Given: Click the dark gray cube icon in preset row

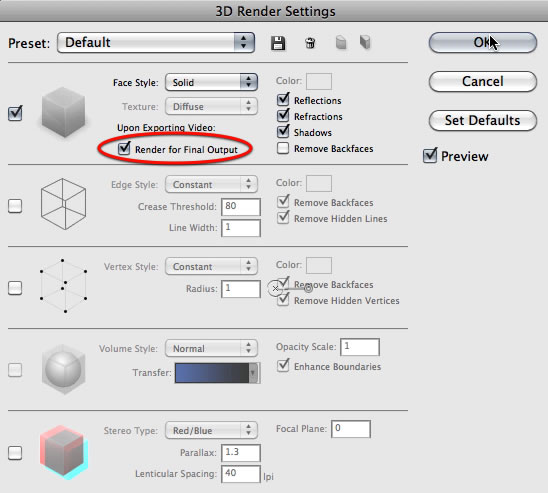Looking at the screenshot, I should [x=365, y=43].
